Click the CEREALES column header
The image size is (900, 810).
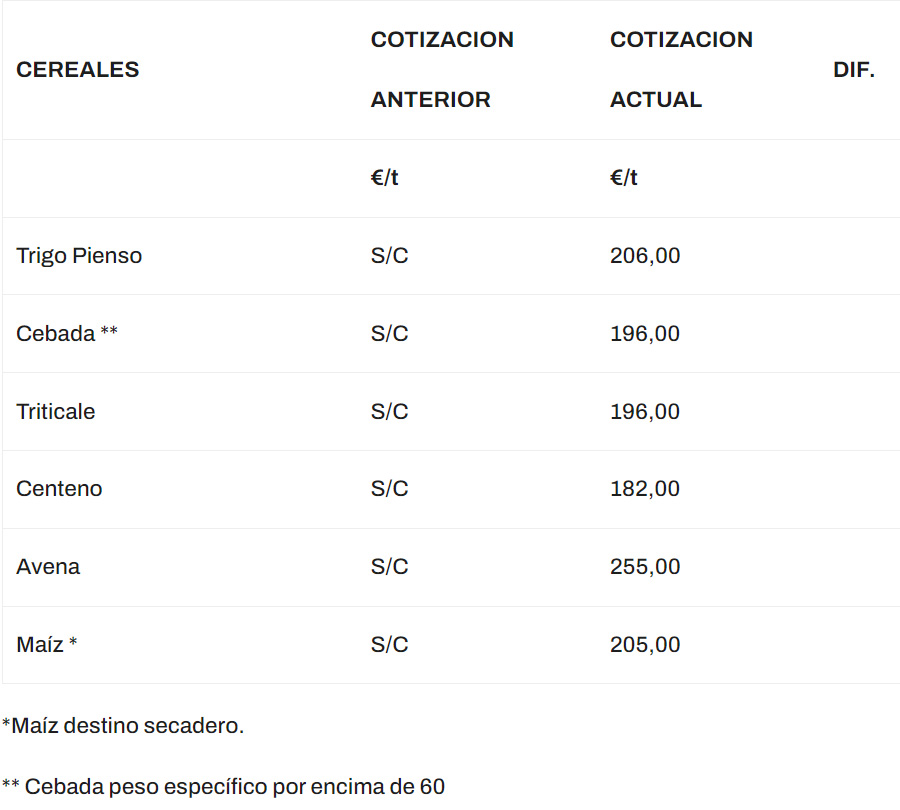point(77,70)
